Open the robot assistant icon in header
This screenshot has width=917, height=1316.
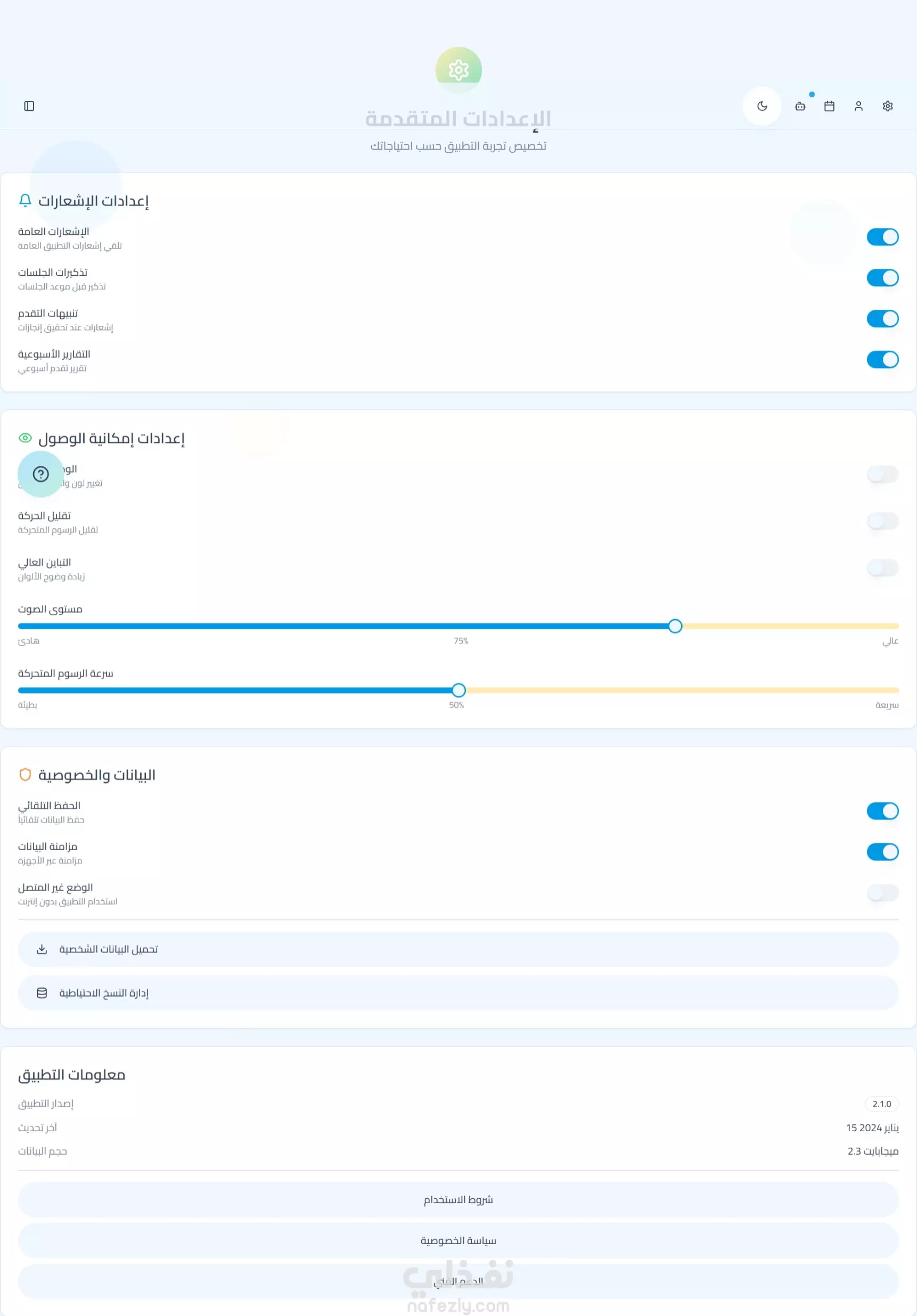click(800, 106)
